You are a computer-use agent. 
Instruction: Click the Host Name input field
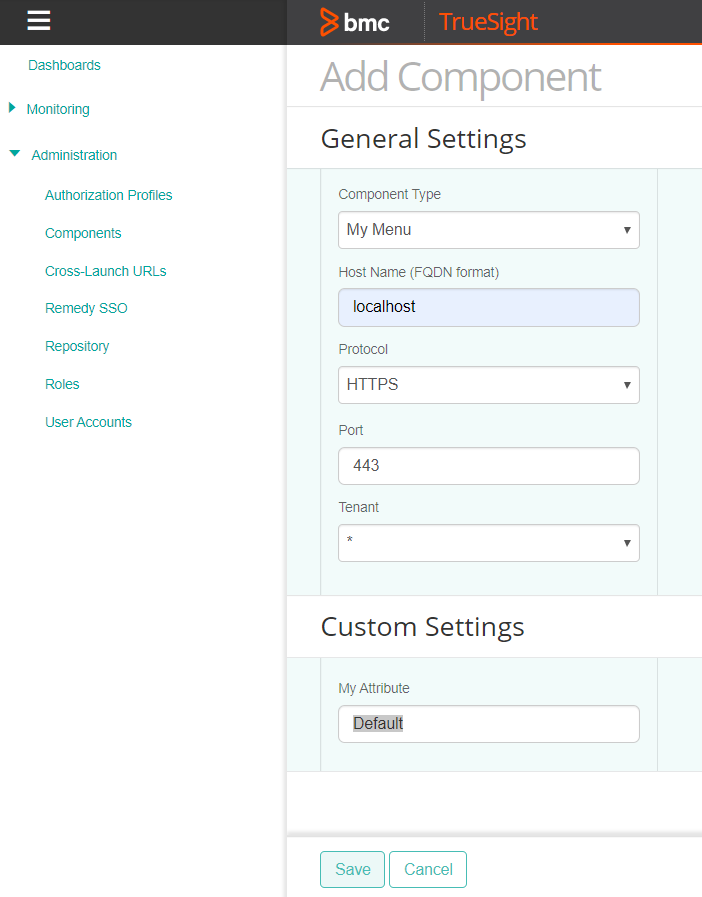coord(489,307)
